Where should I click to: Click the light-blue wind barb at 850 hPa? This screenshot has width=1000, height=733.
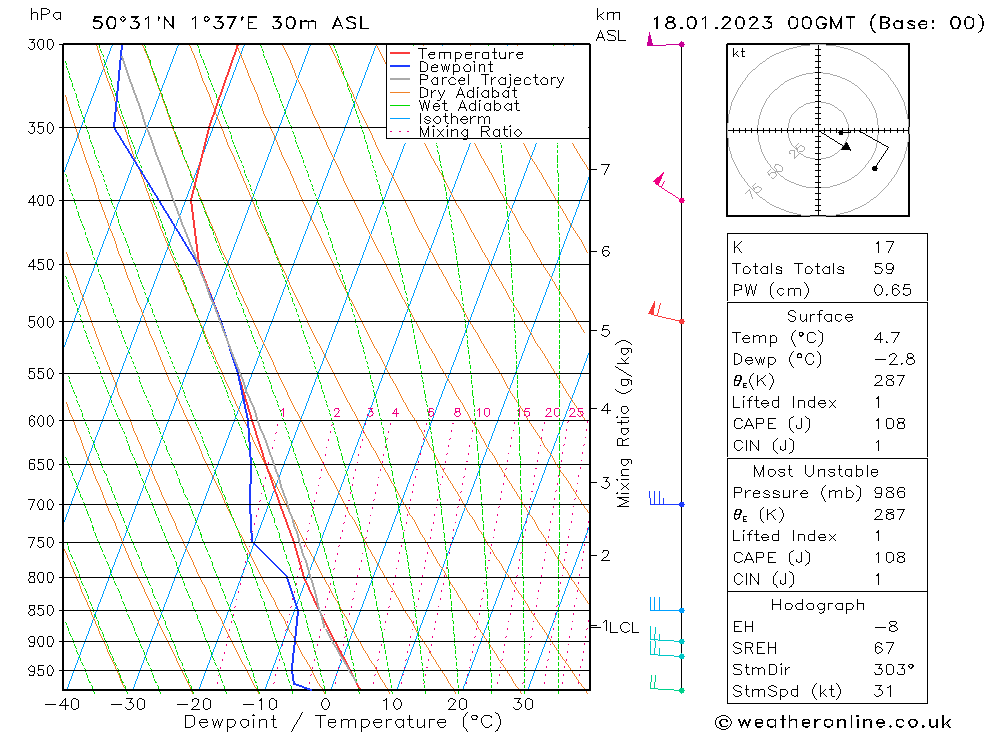pyautogui.click(x=666, y=605)
